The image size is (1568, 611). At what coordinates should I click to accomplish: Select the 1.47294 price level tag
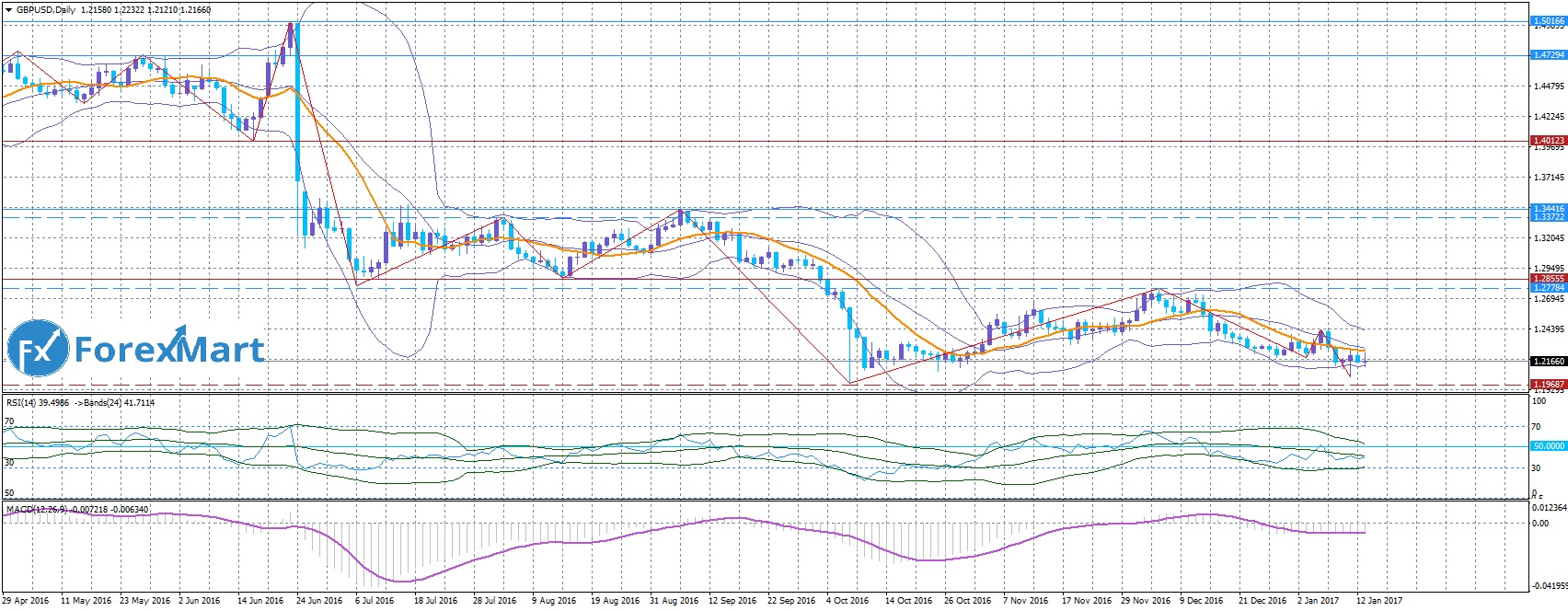coord(1548,55)
